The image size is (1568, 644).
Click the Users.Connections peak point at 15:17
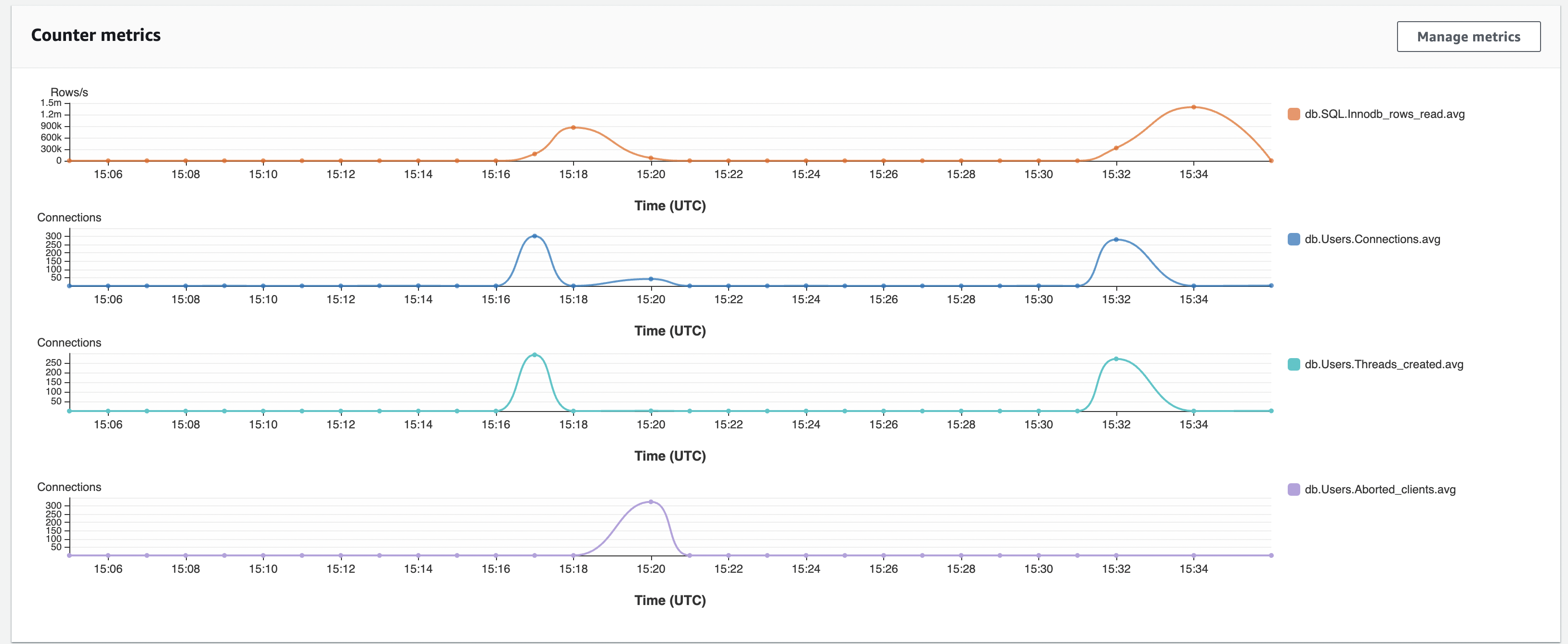click(x=535, y=236)
